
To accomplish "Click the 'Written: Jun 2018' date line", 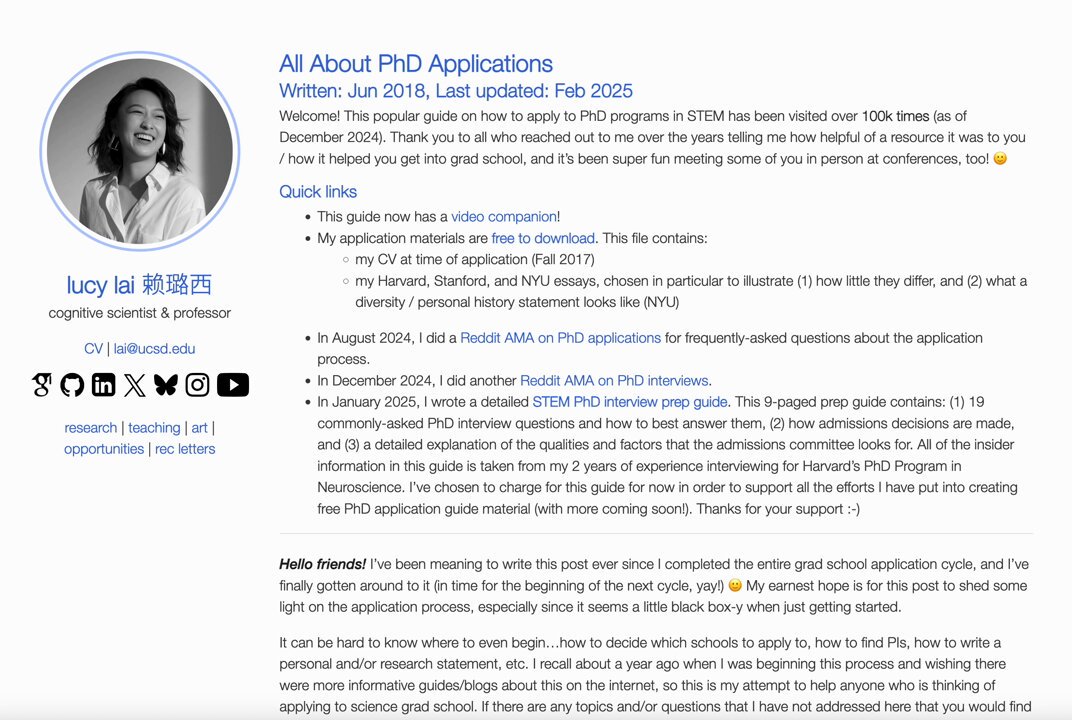I will 456,91.
